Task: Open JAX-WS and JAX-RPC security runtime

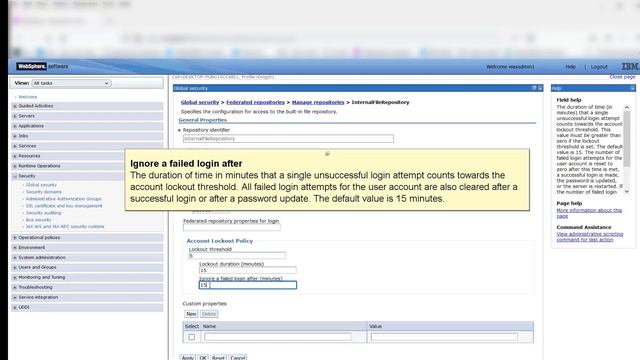Action: coord(65,227)
